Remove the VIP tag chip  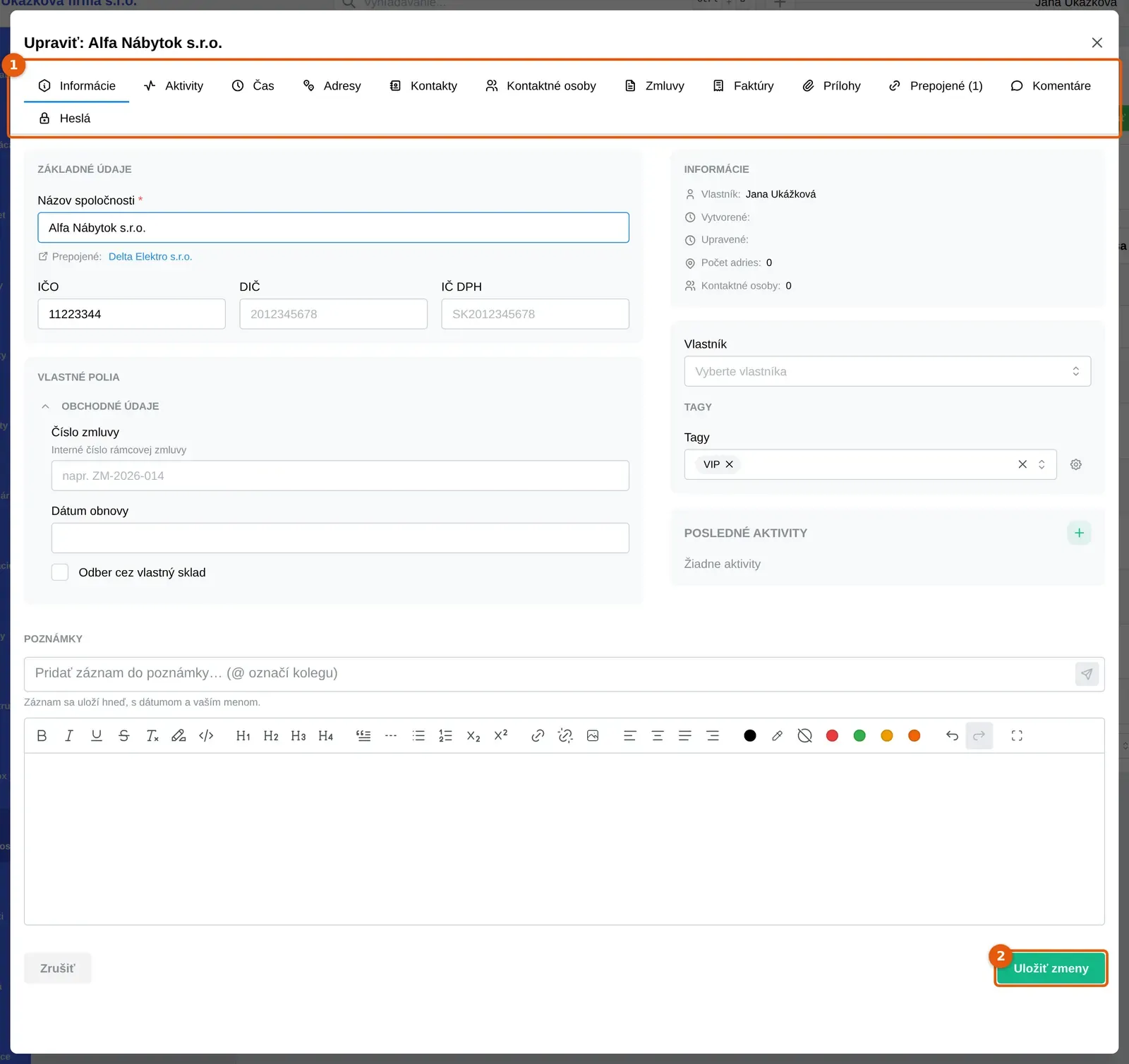pyautogui.click(x=730, y=464)
